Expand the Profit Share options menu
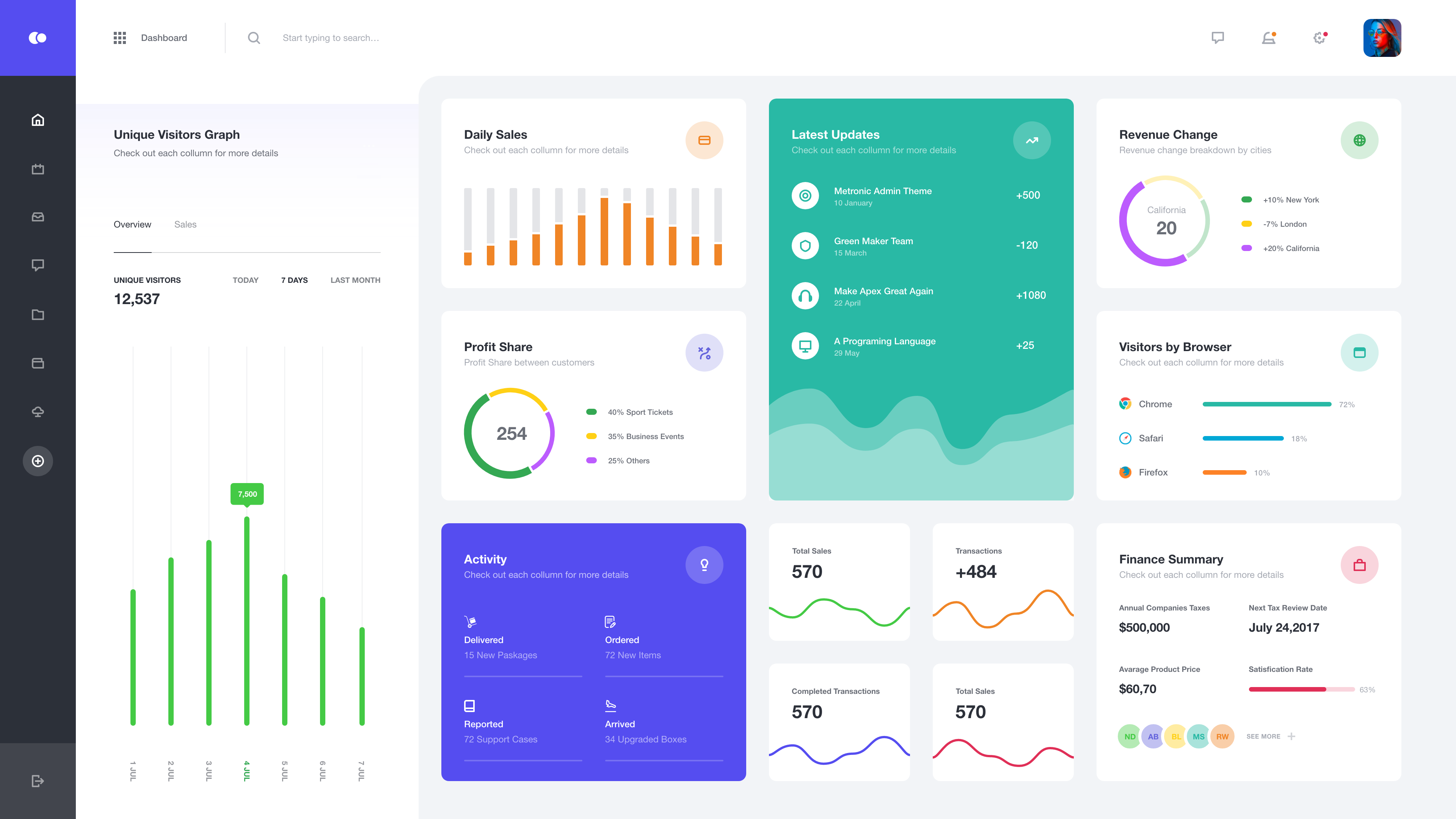This screenshot has width=1456, height=819. click(705, 352)
